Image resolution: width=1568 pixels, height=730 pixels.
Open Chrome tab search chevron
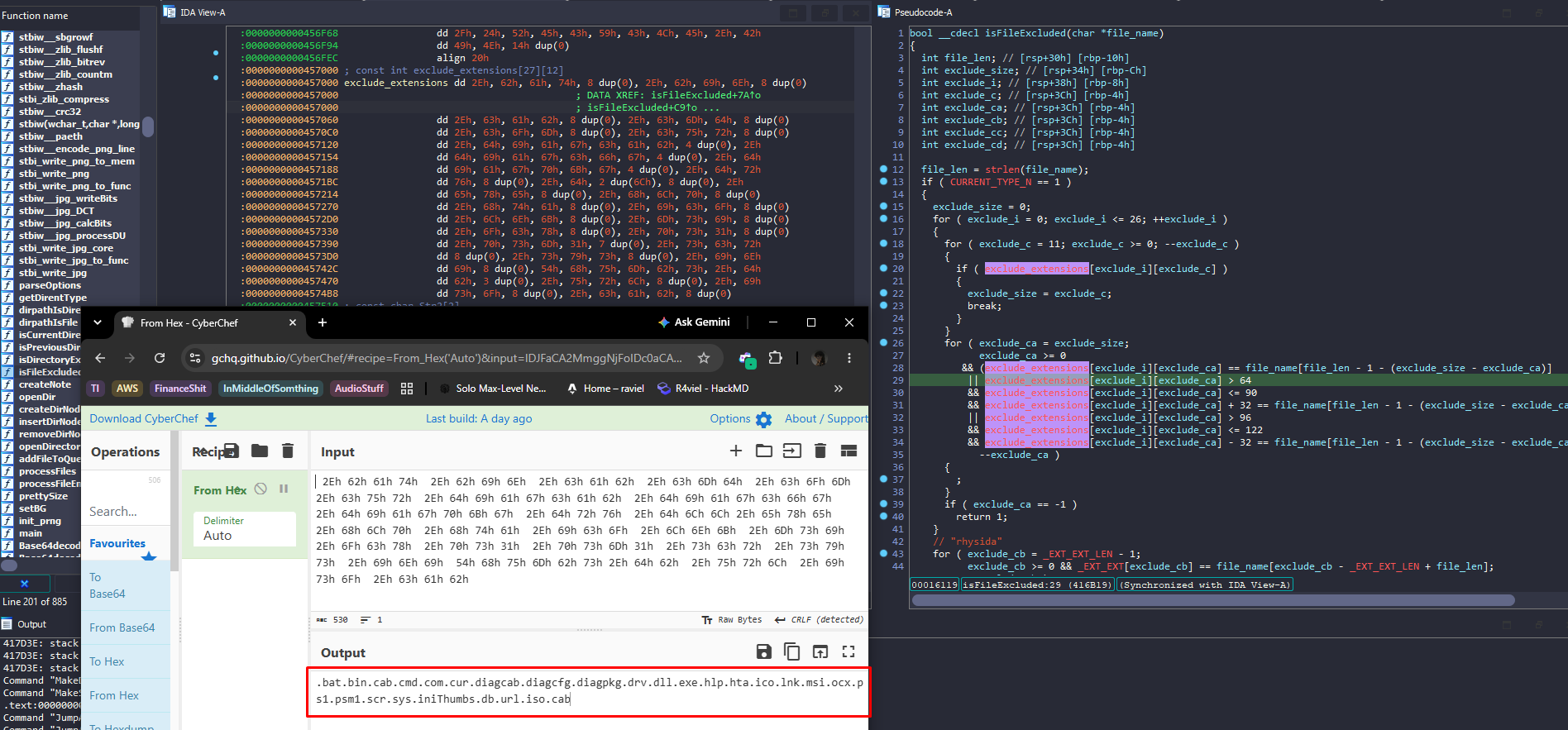(98, 322)
